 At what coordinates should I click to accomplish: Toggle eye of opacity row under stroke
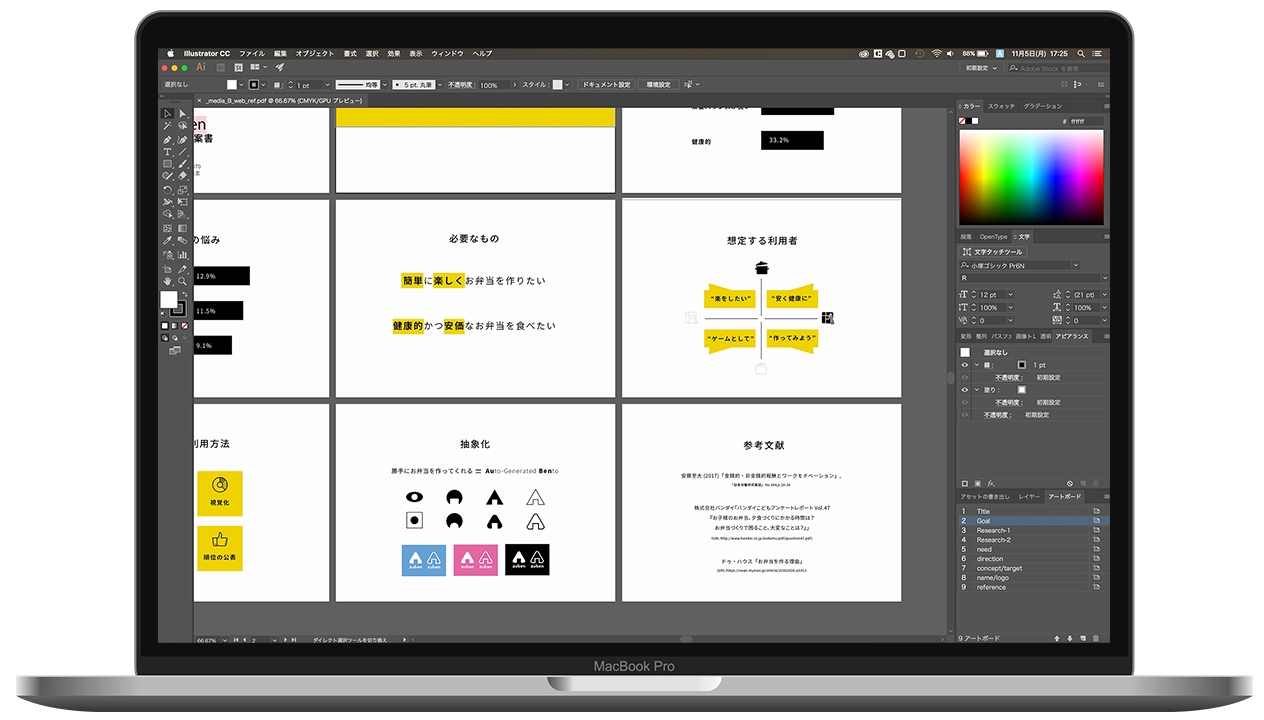(965, 377)
